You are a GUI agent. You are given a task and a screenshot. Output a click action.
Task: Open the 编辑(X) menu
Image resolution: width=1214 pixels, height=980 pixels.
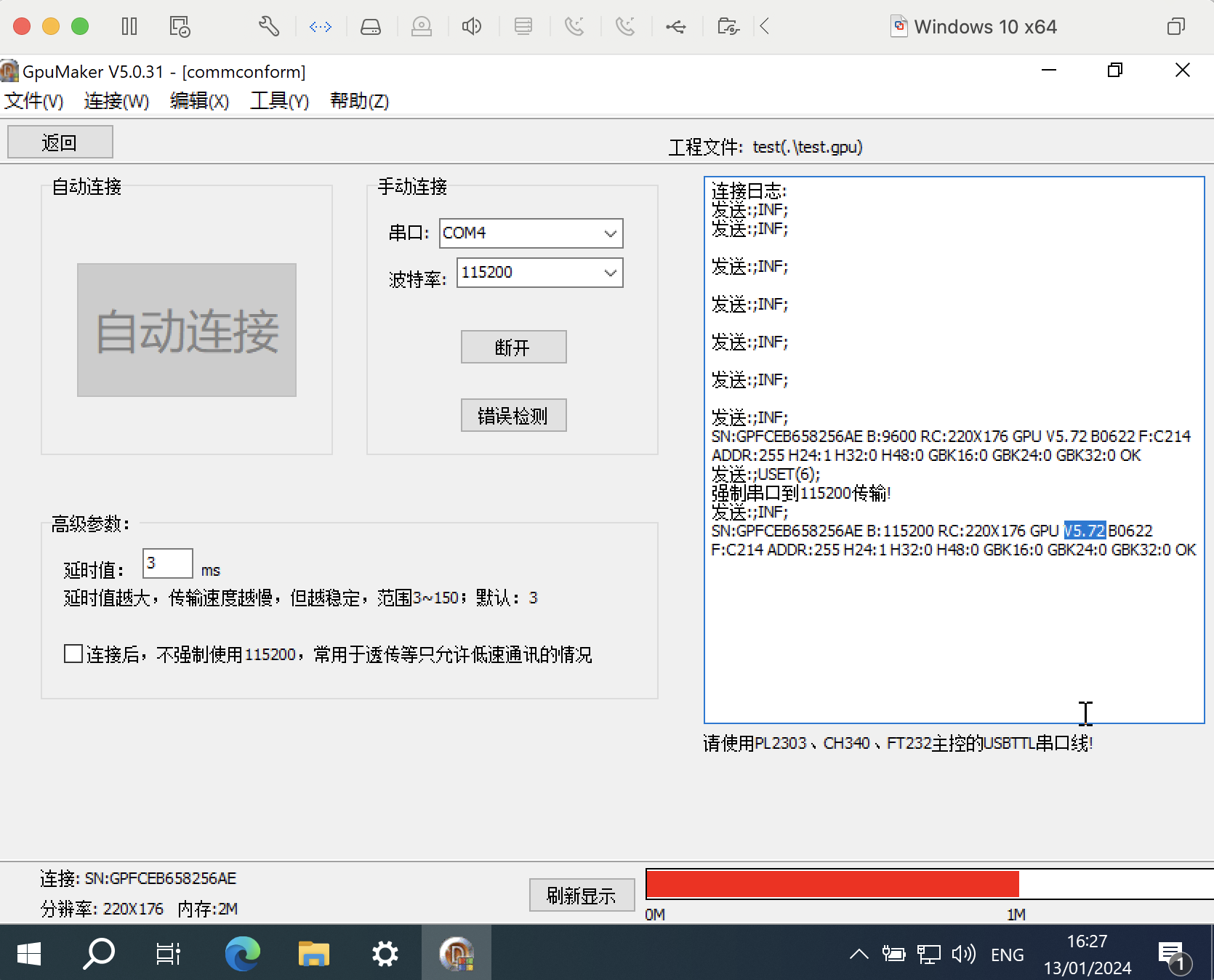[x=199, y=100]
